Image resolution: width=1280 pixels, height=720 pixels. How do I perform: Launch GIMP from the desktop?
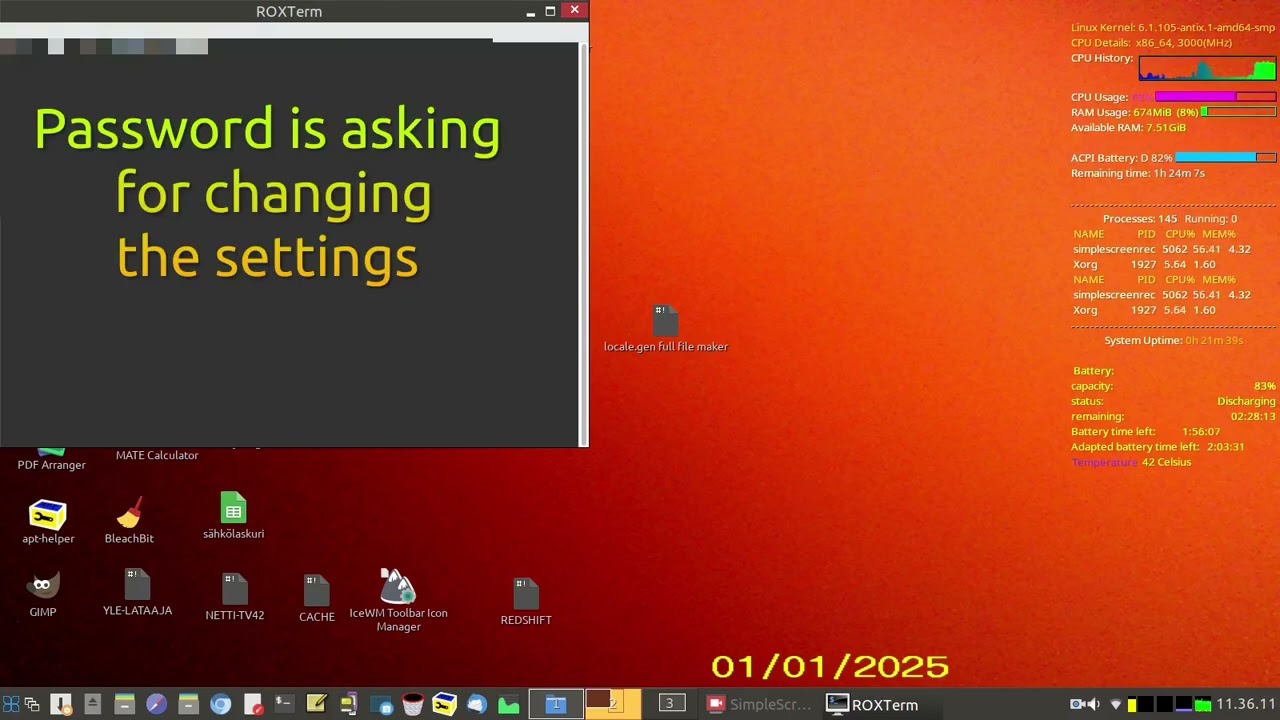pyautogui.click(x=43, y=595)
